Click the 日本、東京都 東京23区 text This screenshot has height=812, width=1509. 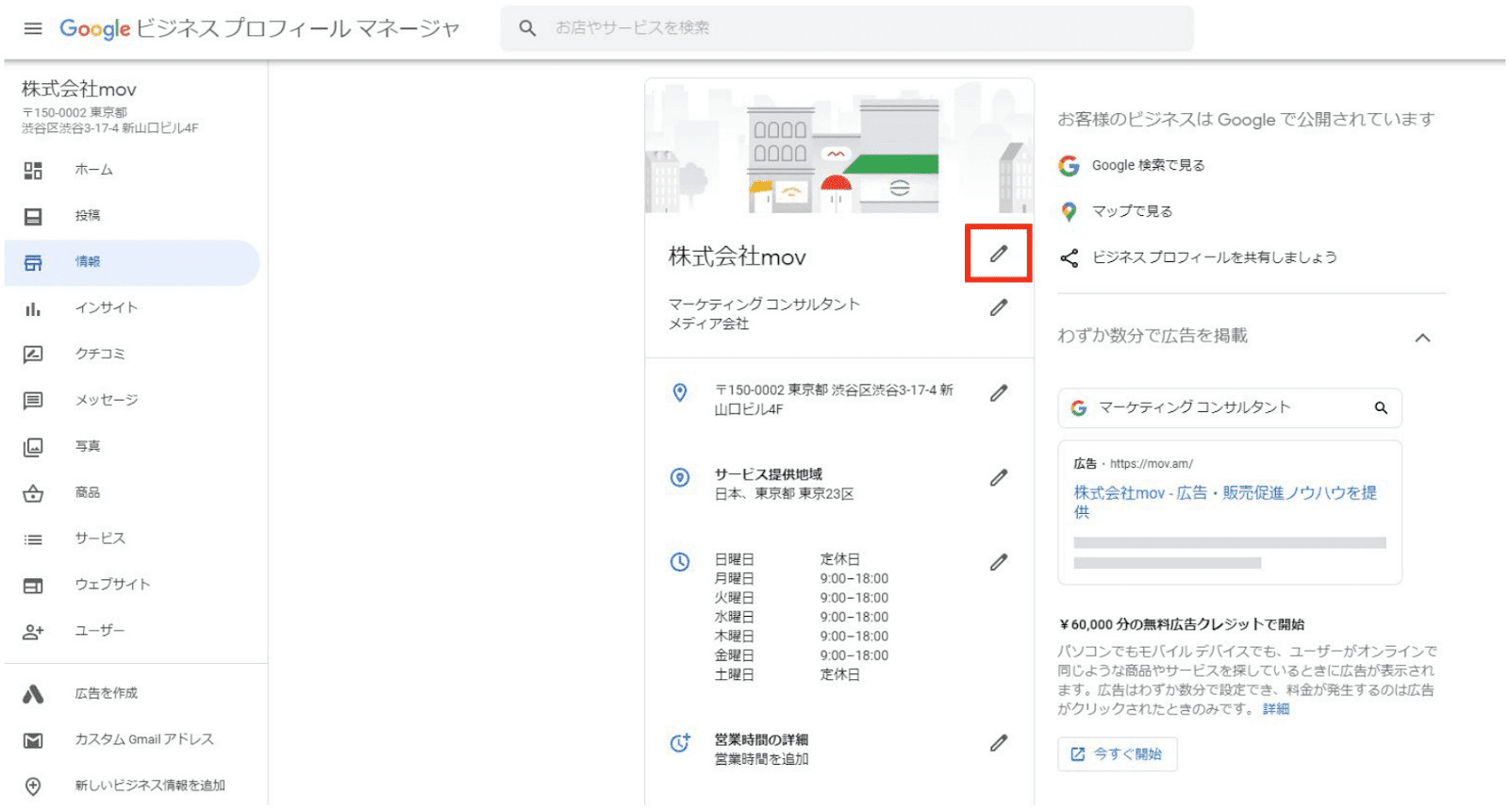pyautogui.click(x=784, y=494)
